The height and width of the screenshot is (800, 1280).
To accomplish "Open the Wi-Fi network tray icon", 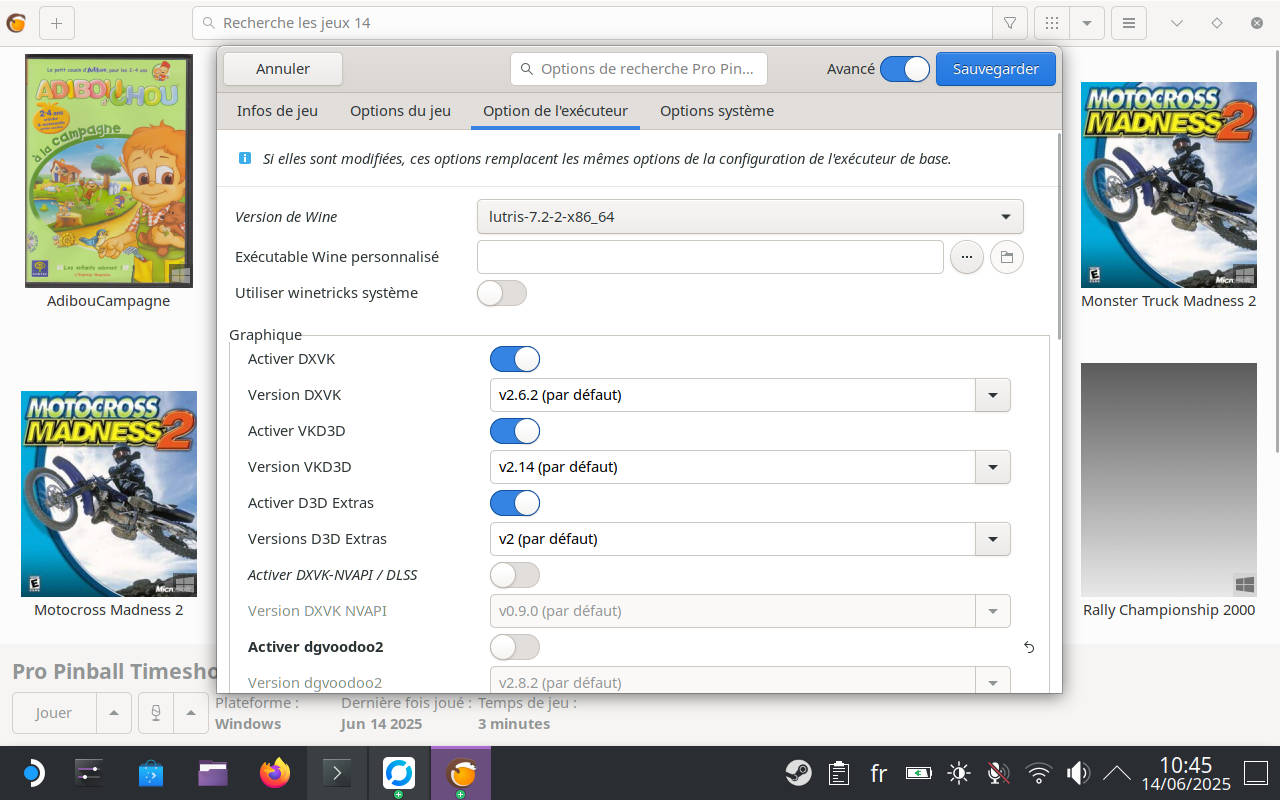I will [1039, 773].
